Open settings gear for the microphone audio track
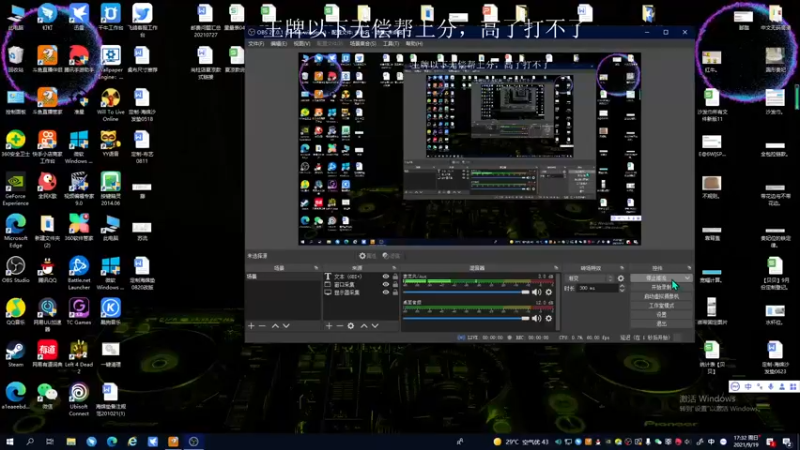The height and width of the screenshot is (450, 800). 548,292
